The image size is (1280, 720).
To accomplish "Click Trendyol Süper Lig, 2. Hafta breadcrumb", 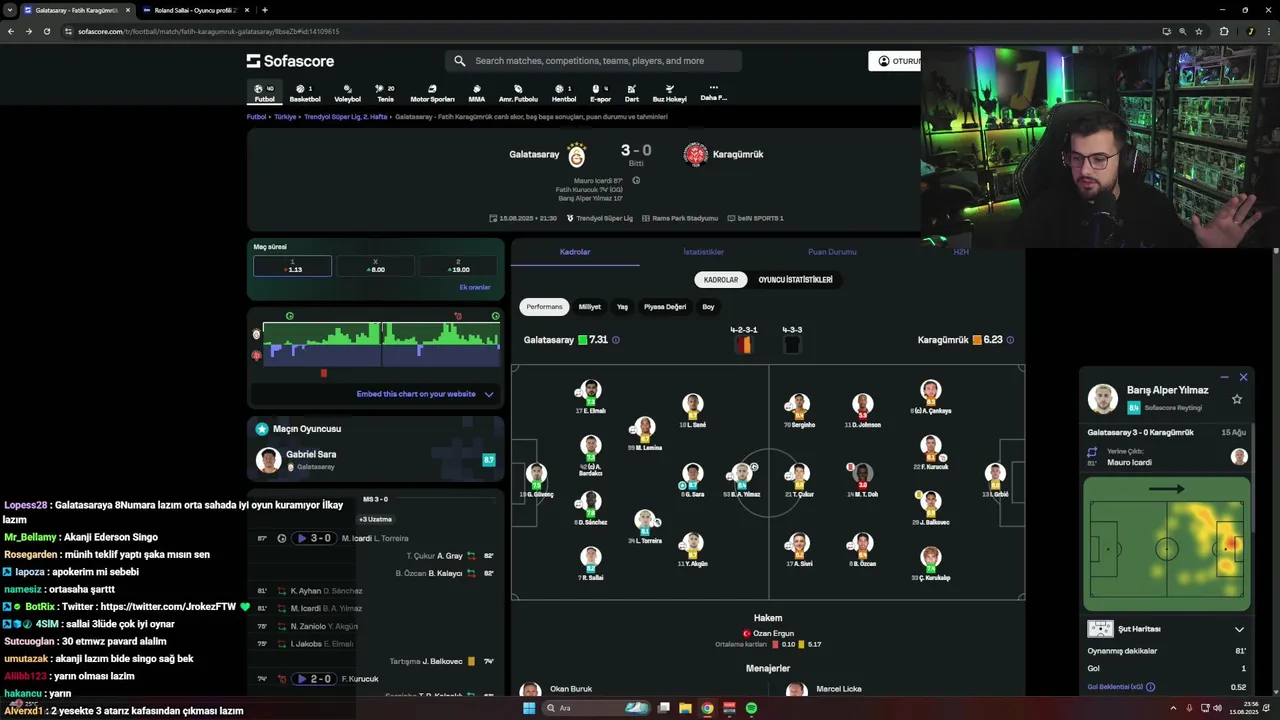I will pyautogui.click(x=345, y=117).
